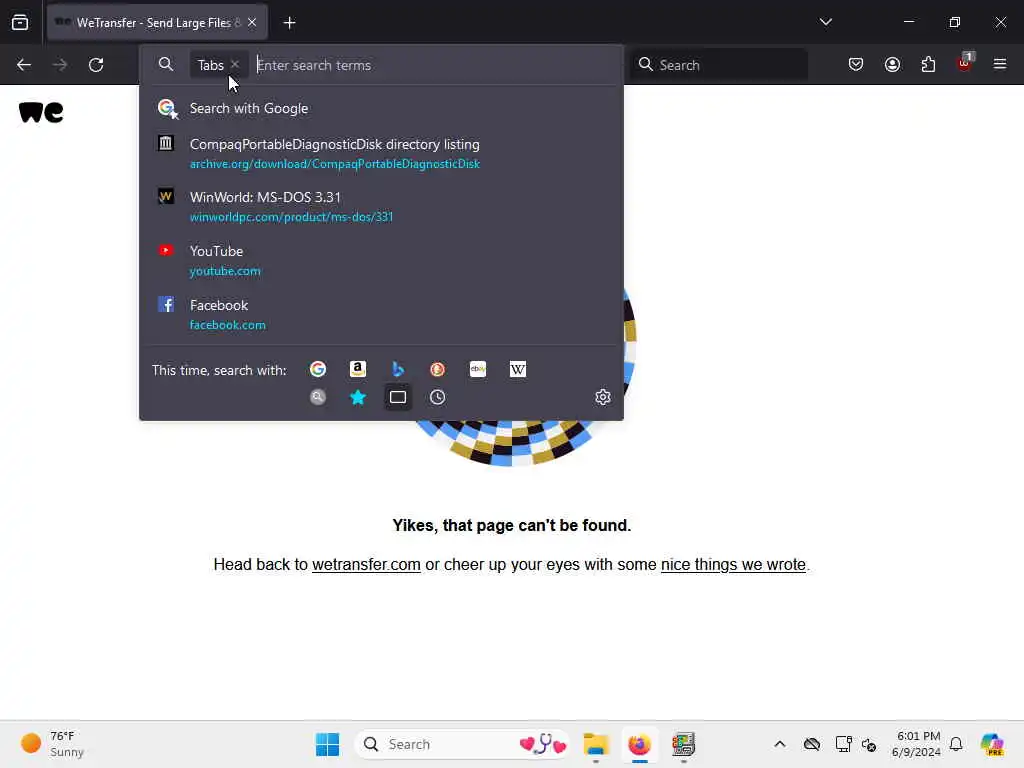Viewport: 1024px width, 768px height.
Task: Follow the wetransfer.com link
Action: pyautogui.click(x=366, y=564)
